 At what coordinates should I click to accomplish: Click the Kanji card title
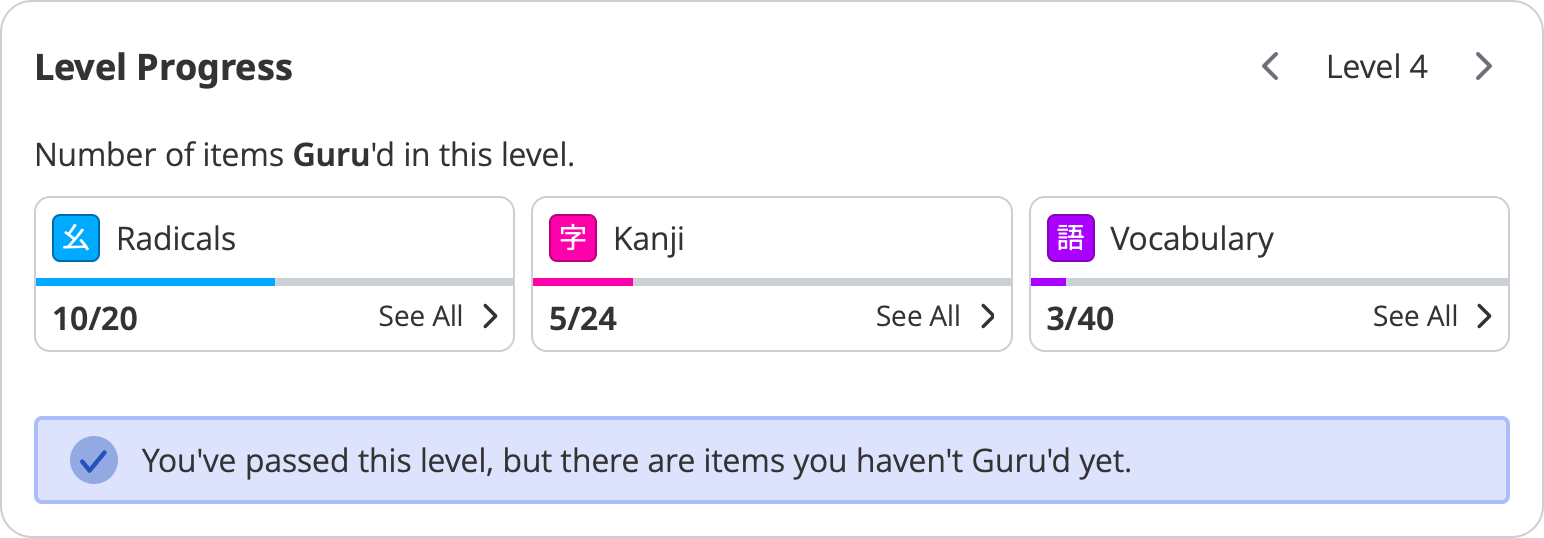point(649,239)
